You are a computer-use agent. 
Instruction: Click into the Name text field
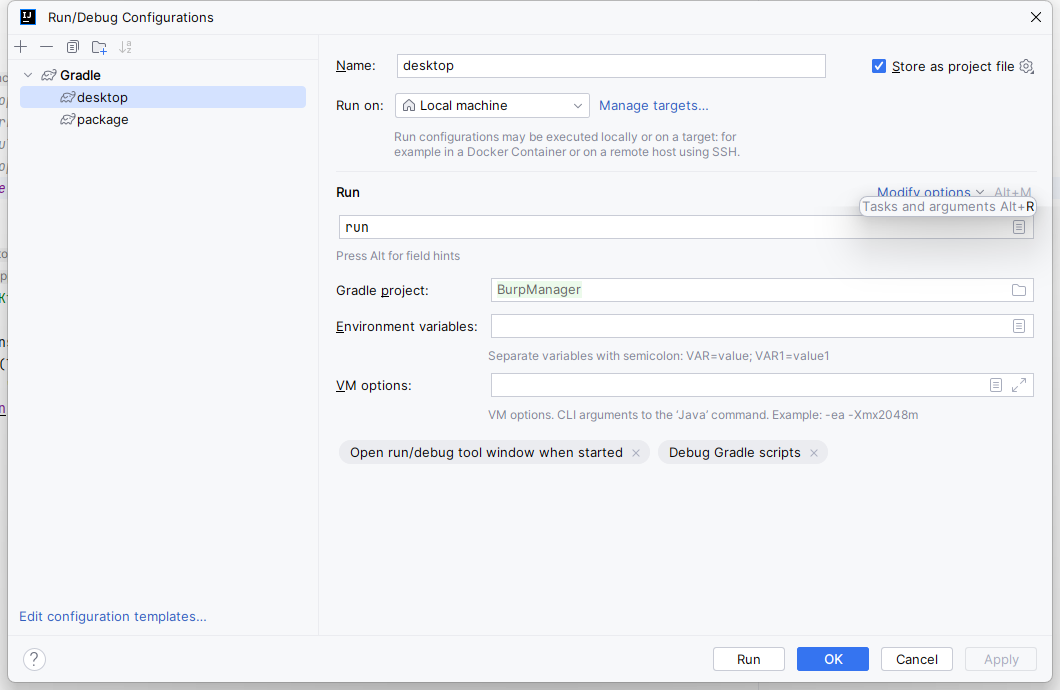610,66
